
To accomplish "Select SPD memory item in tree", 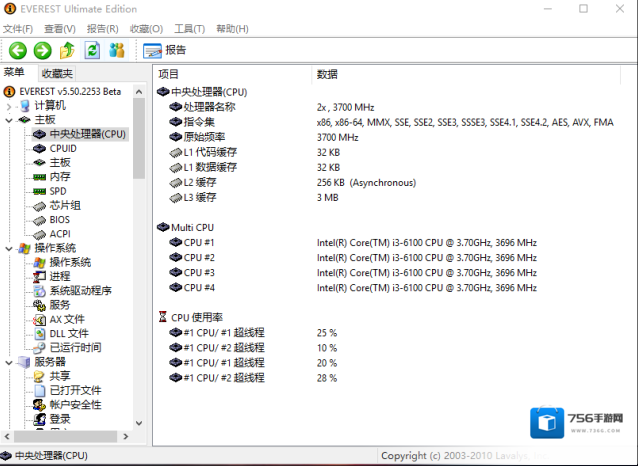I will (x=58, y=191).
